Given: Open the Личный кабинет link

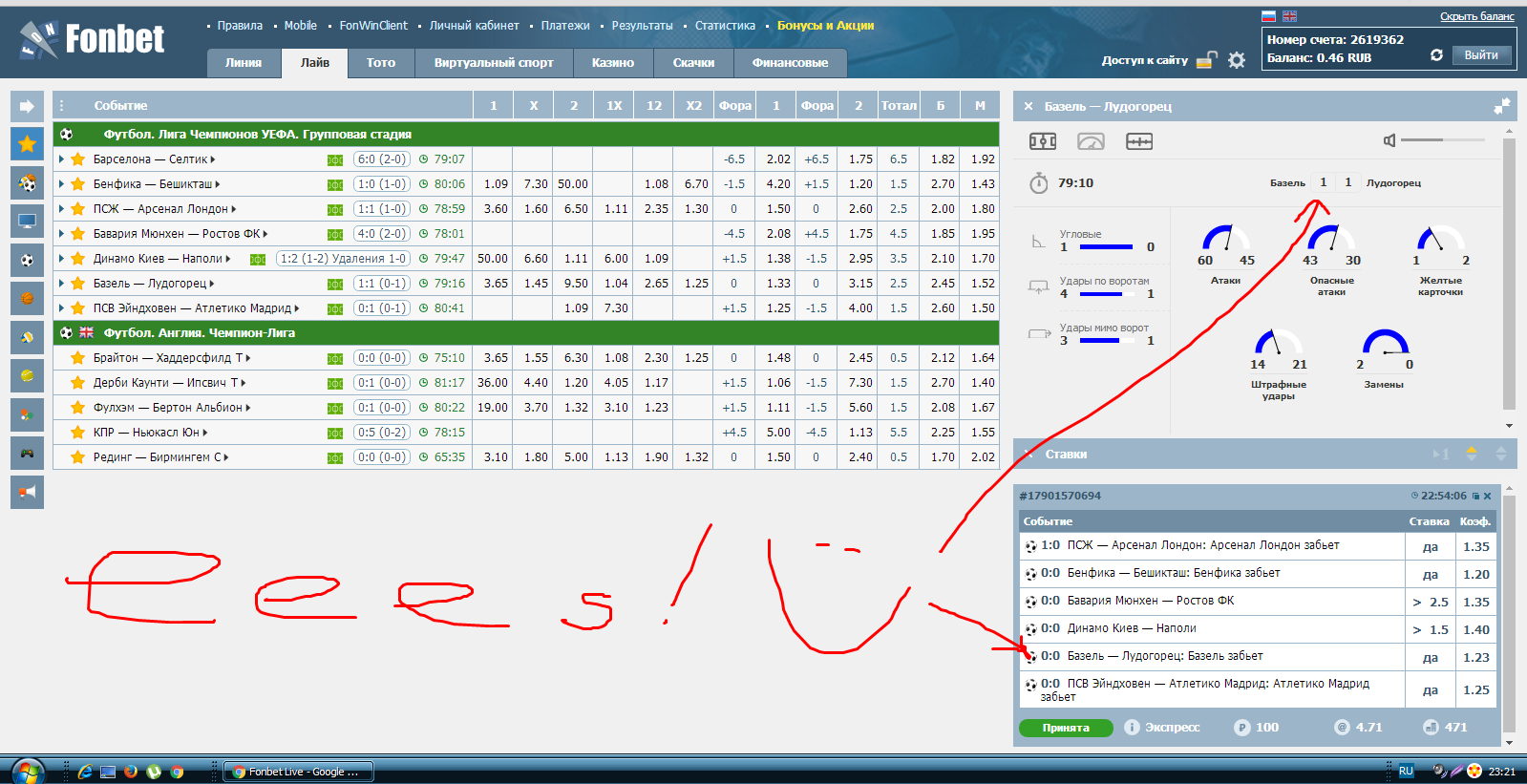Looking at the screenshot, I should tap(474, 26).
